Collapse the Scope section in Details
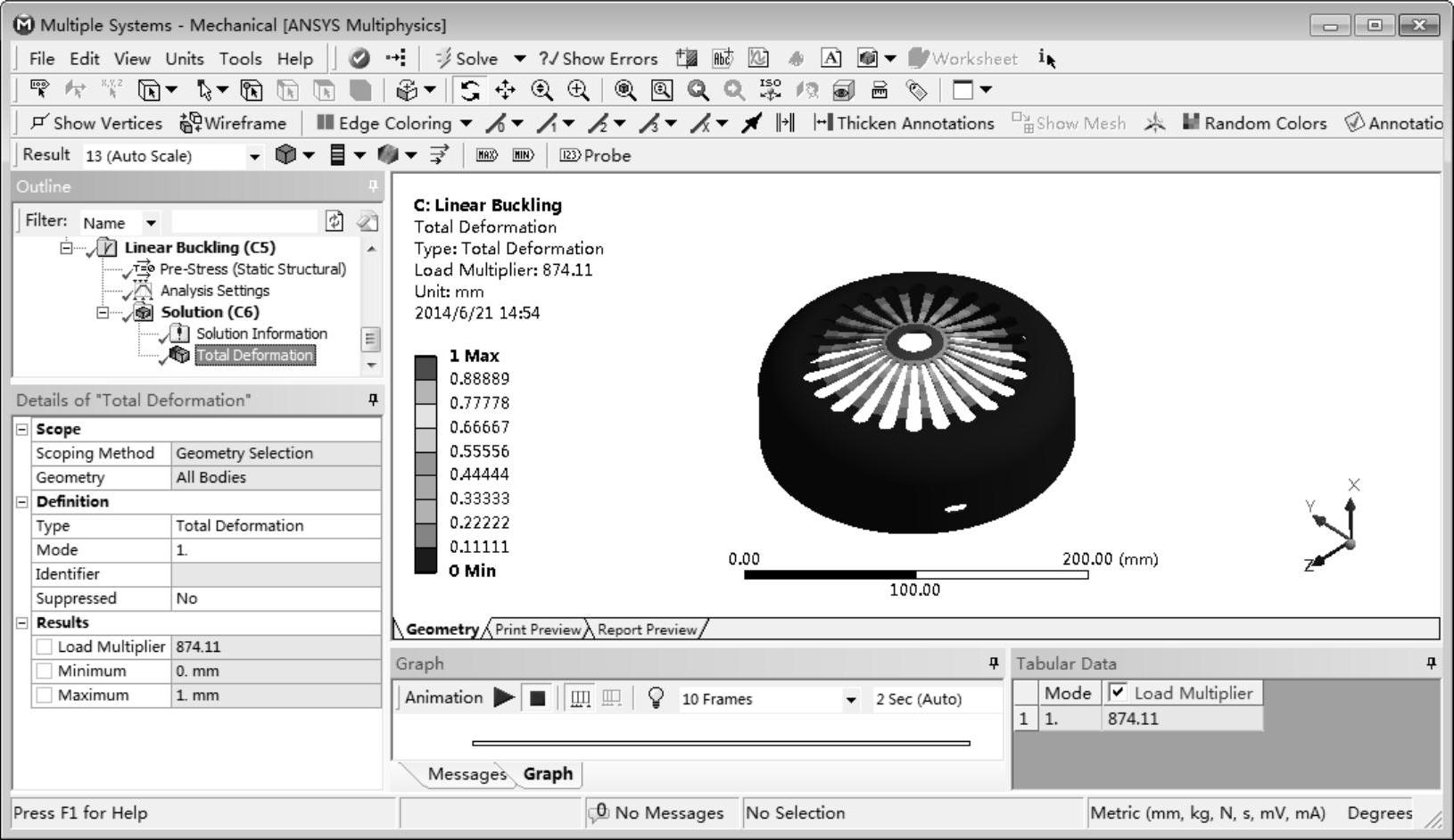 tap(21, 429)
